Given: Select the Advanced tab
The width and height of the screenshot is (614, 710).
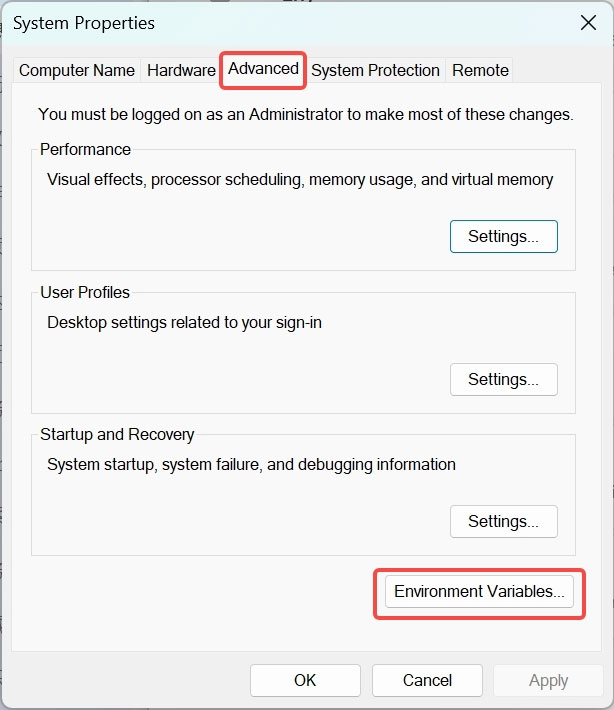Looking at the screenshot, I should [x=263, y=69].
